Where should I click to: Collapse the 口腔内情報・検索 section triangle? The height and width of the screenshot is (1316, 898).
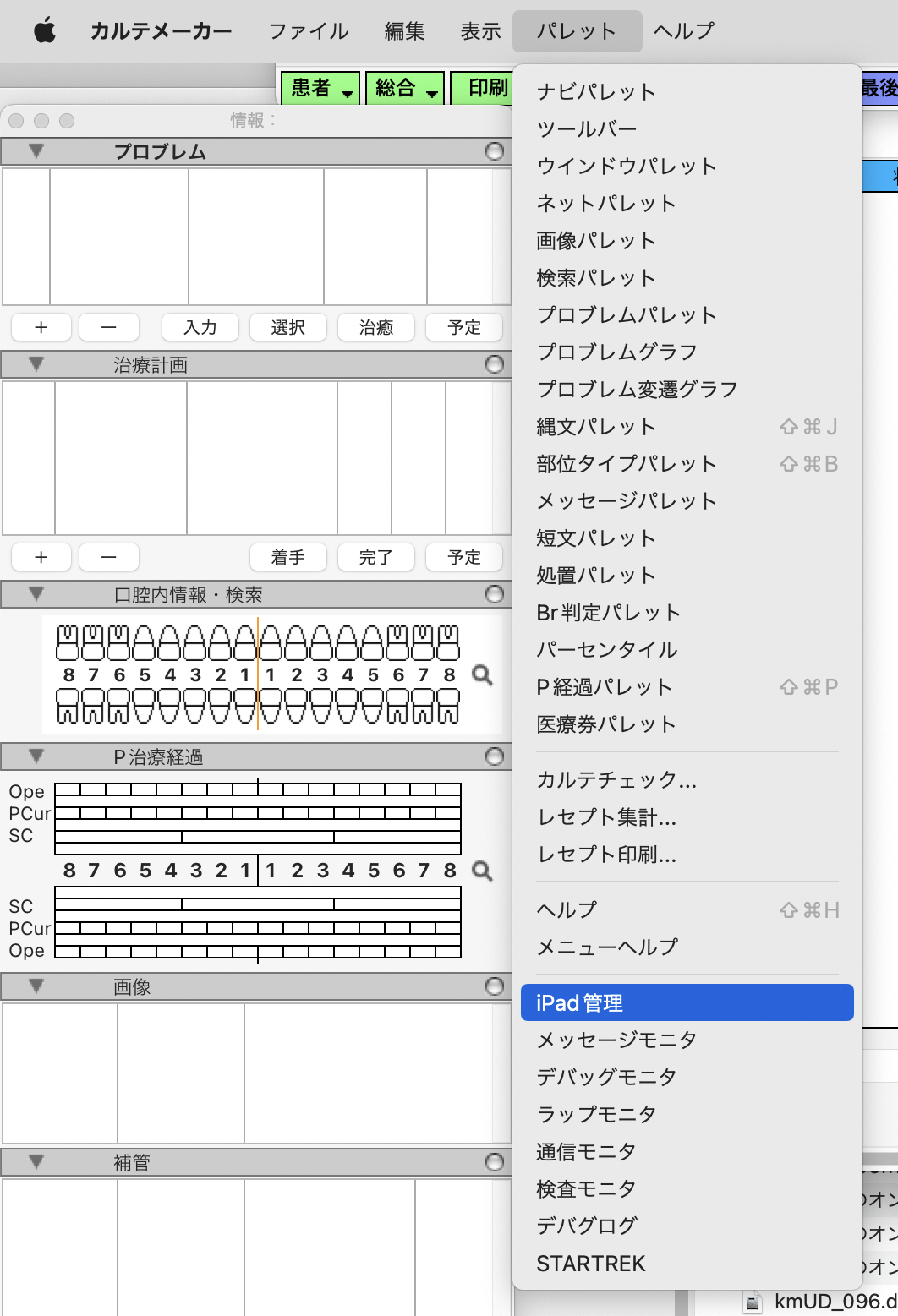pyautogui.click(x=36, y=594)
